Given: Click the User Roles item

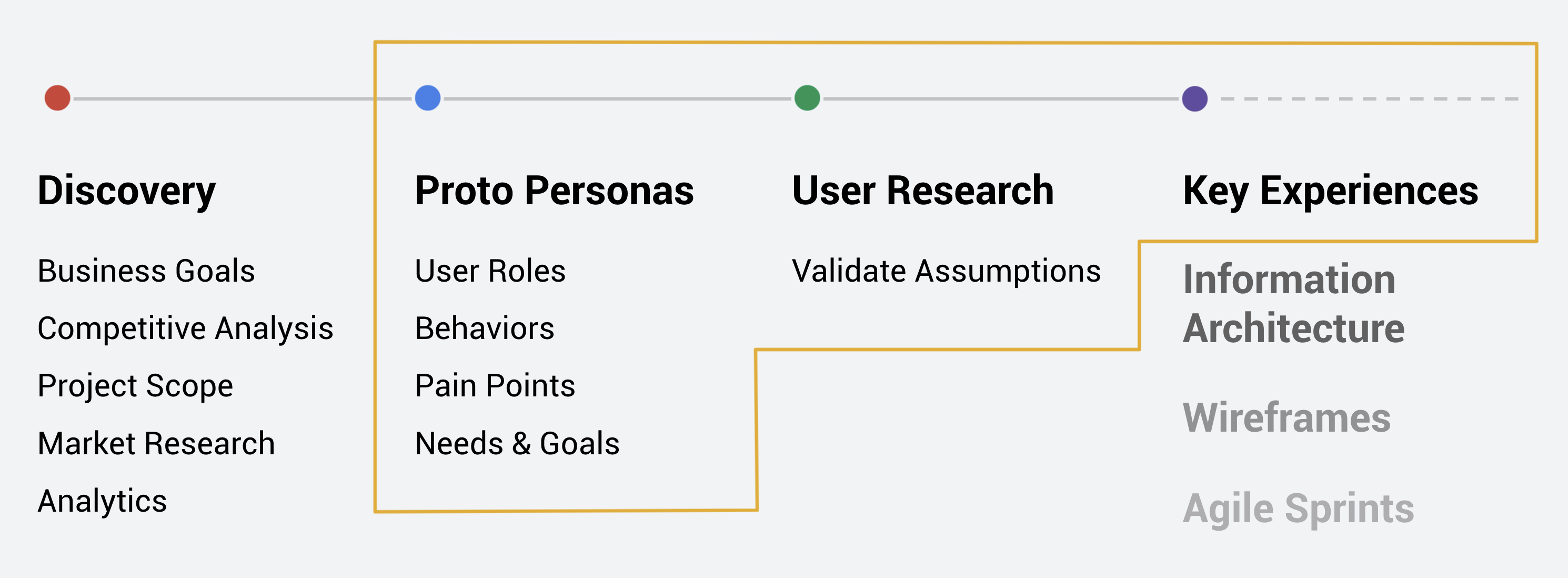Looking at the screenshot, I should (x=490, y=271).
